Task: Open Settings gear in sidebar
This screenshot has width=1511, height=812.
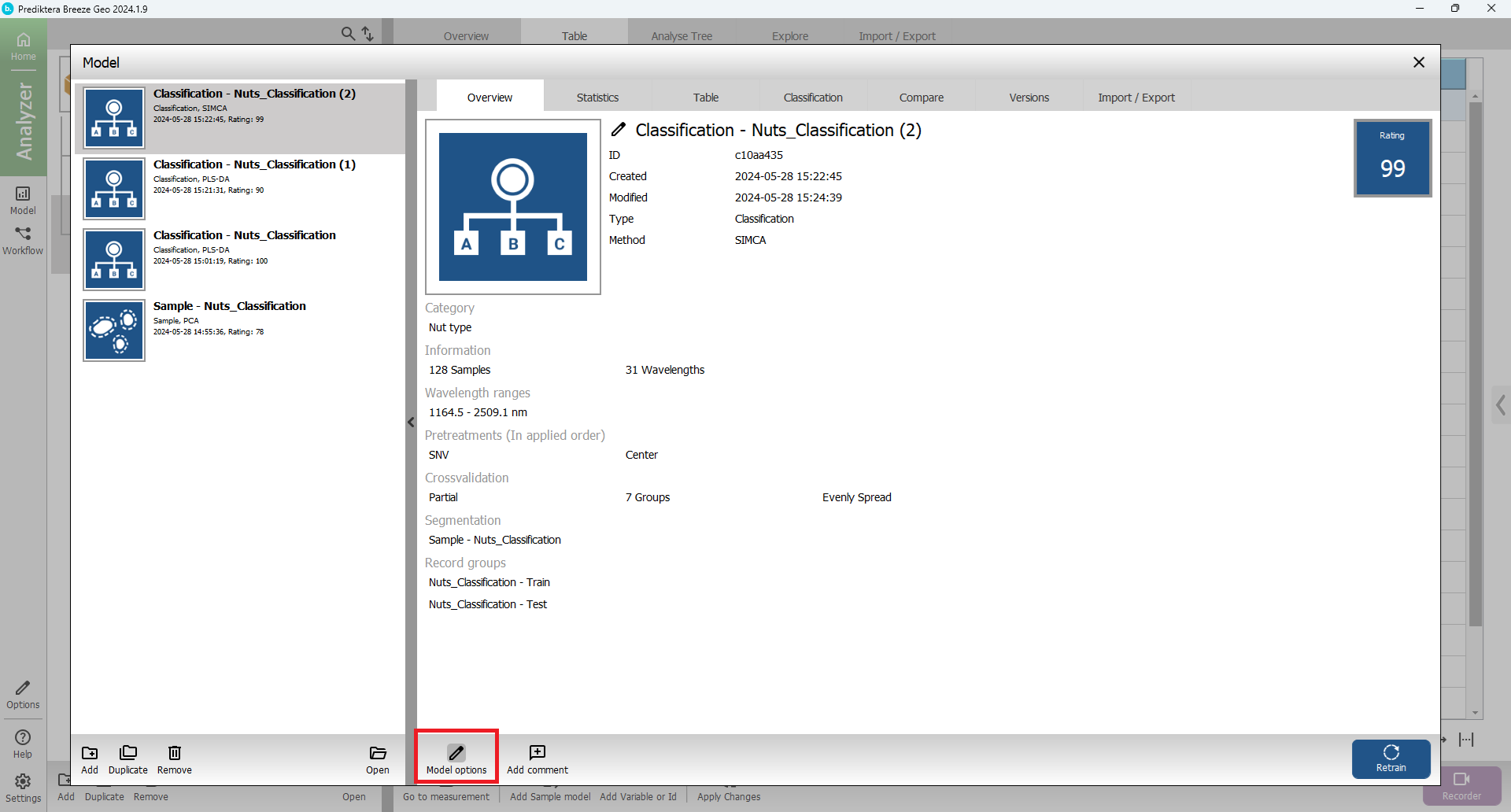Action: coord(23,787)
